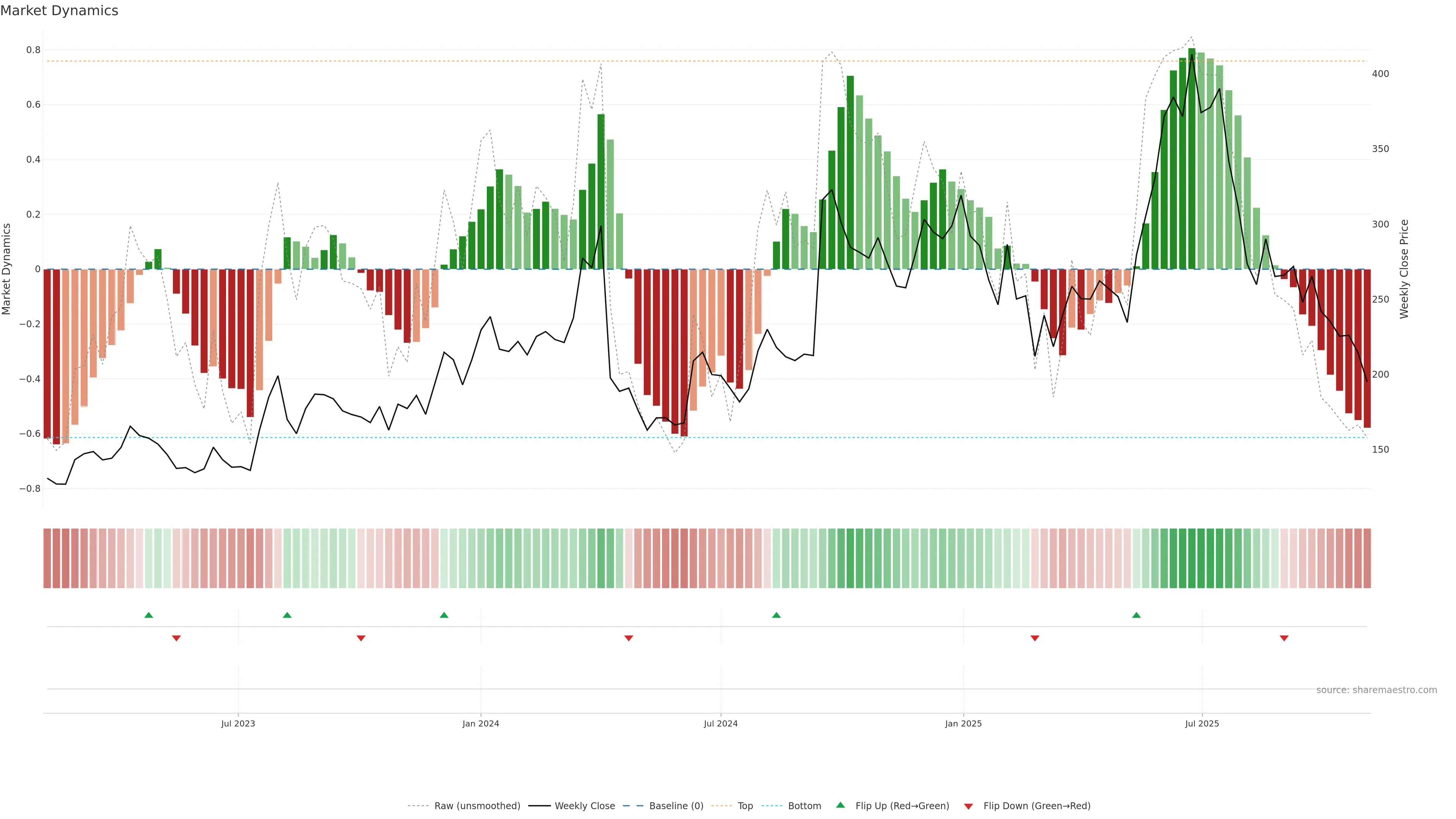Screen dimensions: 1456x819
Task: Click the green flip-up marker before Jul 2025
Action: (x=1137, y=615)
